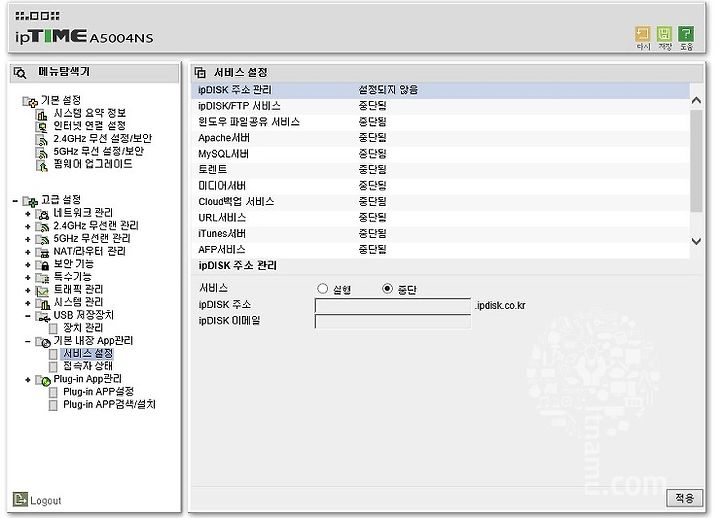Open 접속자 상태 in the tree
Image resolution: width=720 pixels, height=518 pixels.
pyautogui.click(x=88, y=366)
